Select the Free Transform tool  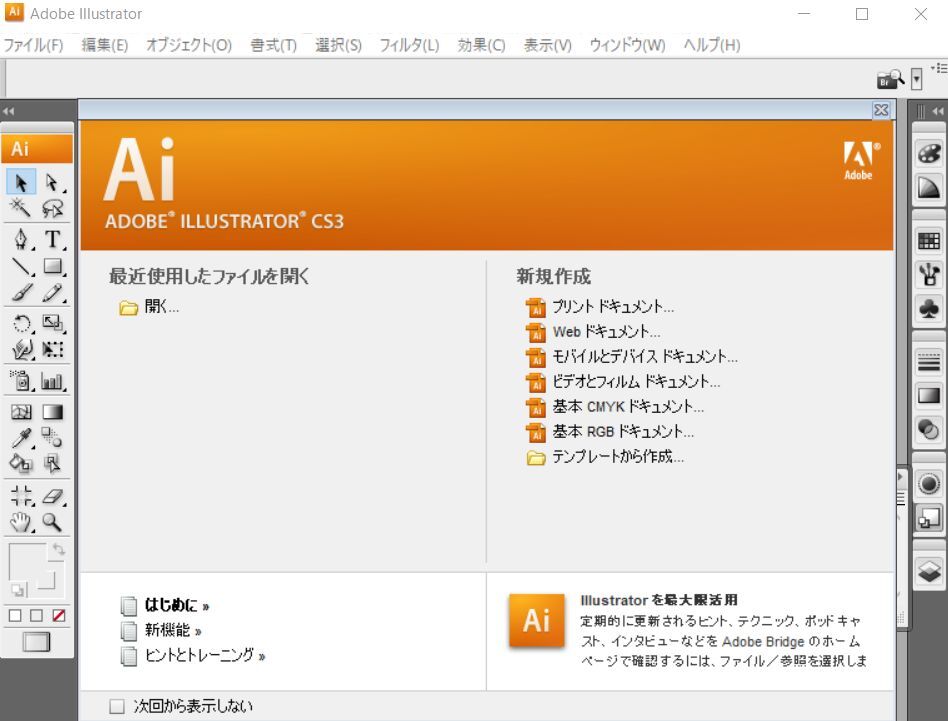53,349
